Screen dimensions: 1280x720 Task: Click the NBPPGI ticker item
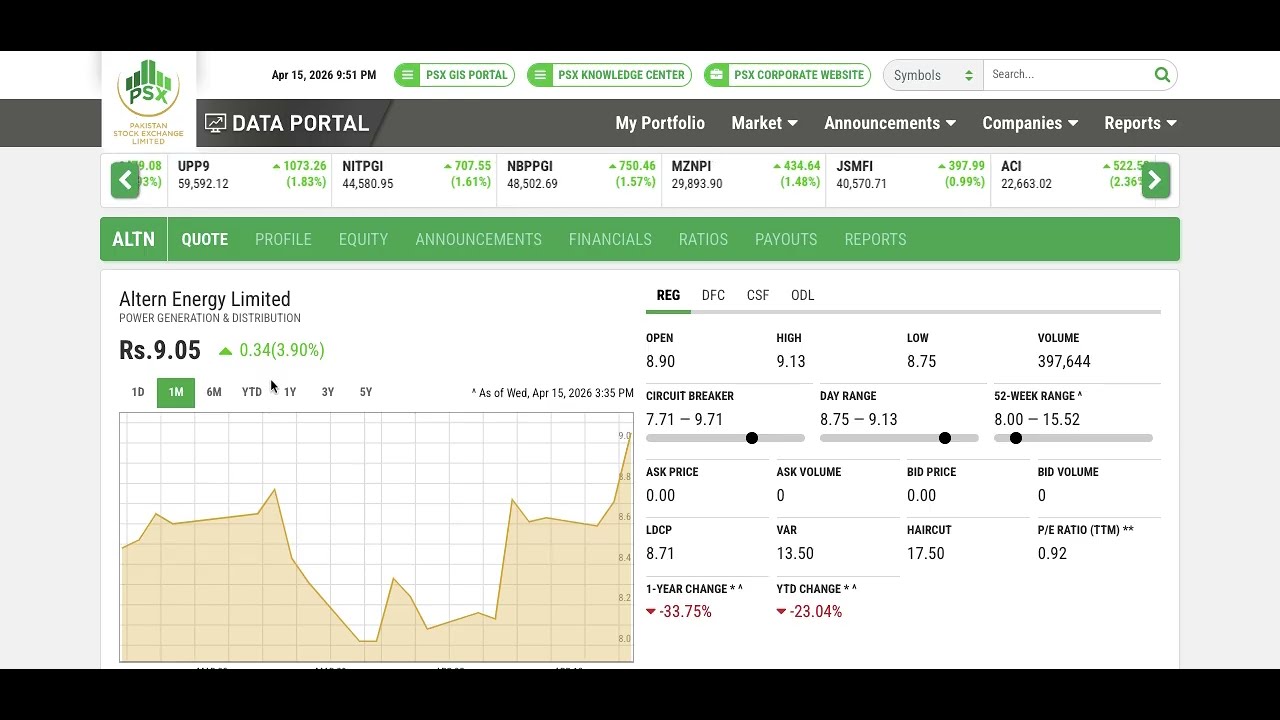(x=579, y=180)
